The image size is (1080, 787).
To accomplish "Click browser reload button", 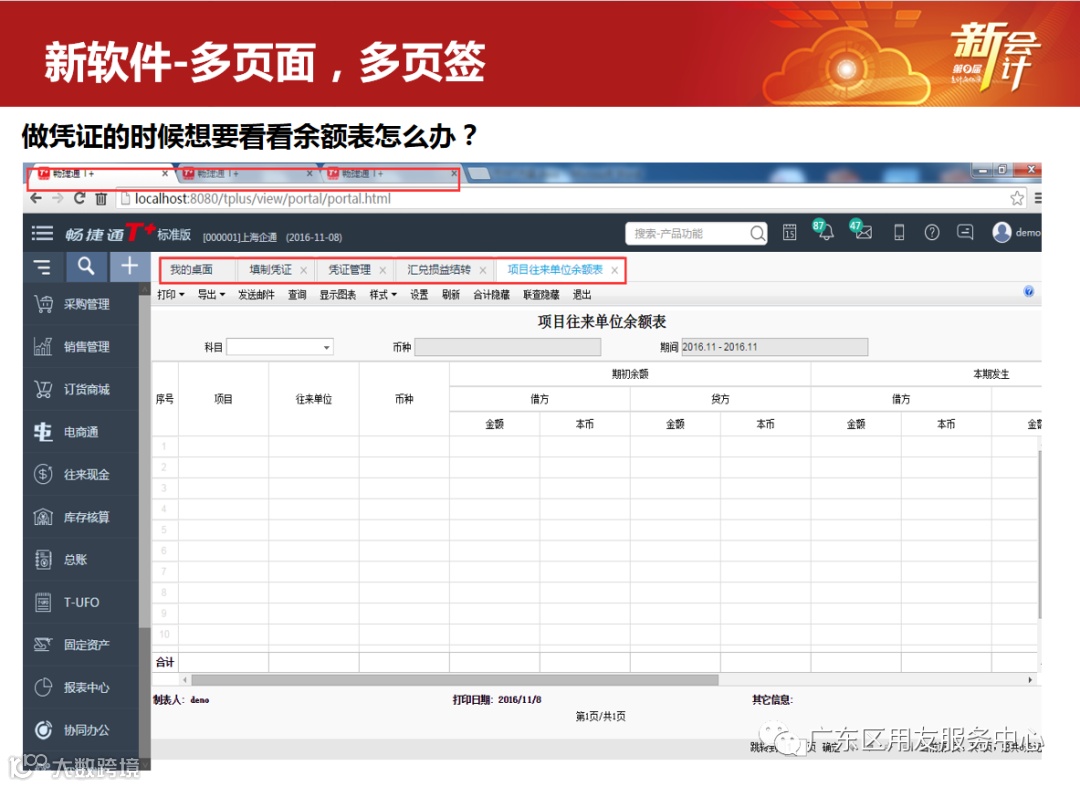I will tap(79, 198).
